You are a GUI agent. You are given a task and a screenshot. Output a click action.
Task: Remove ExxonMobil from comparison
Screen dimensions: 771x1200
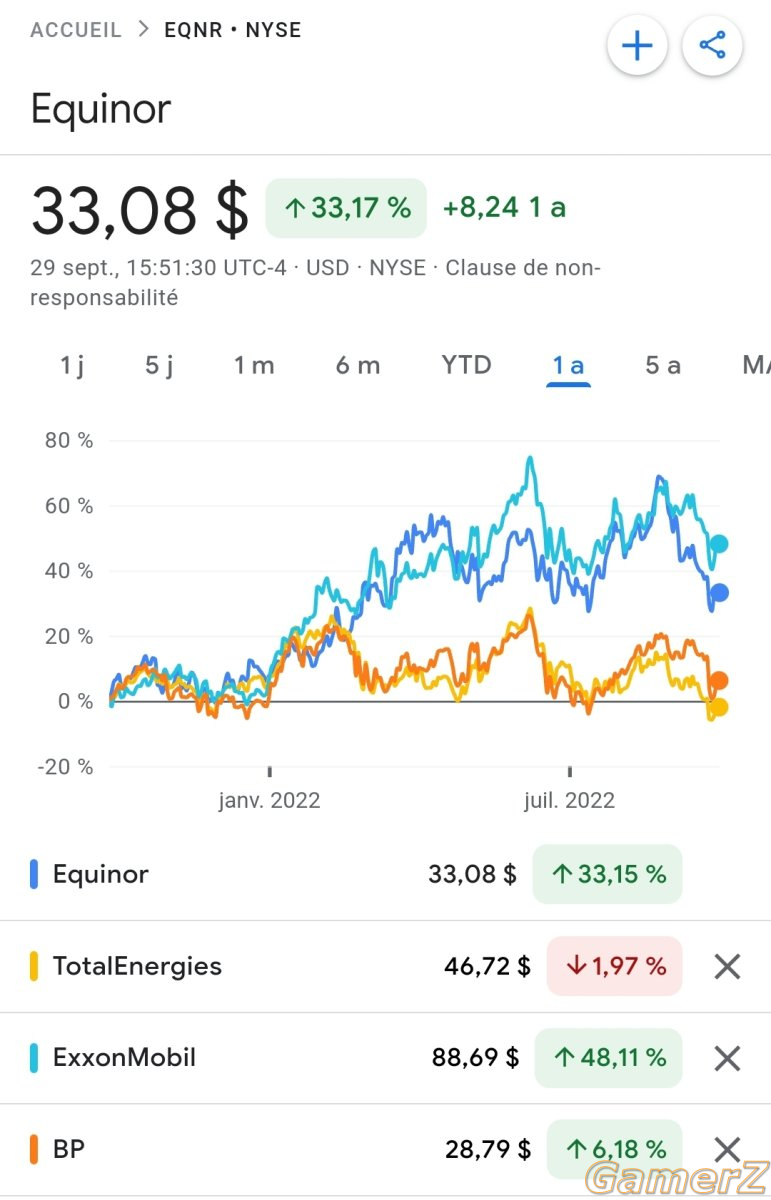727,1058
